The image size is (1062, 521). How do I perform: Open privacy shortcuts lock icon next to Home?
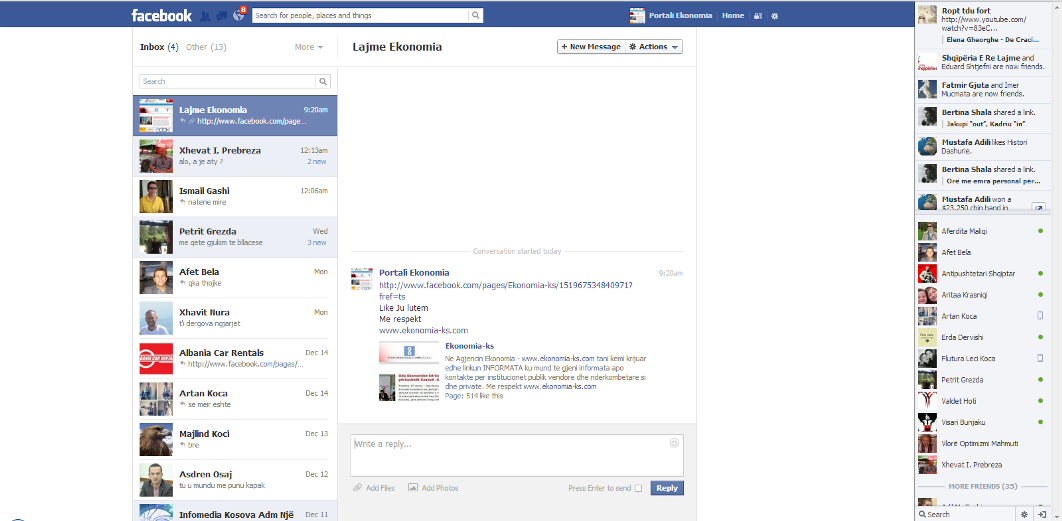tap(759, 16)
